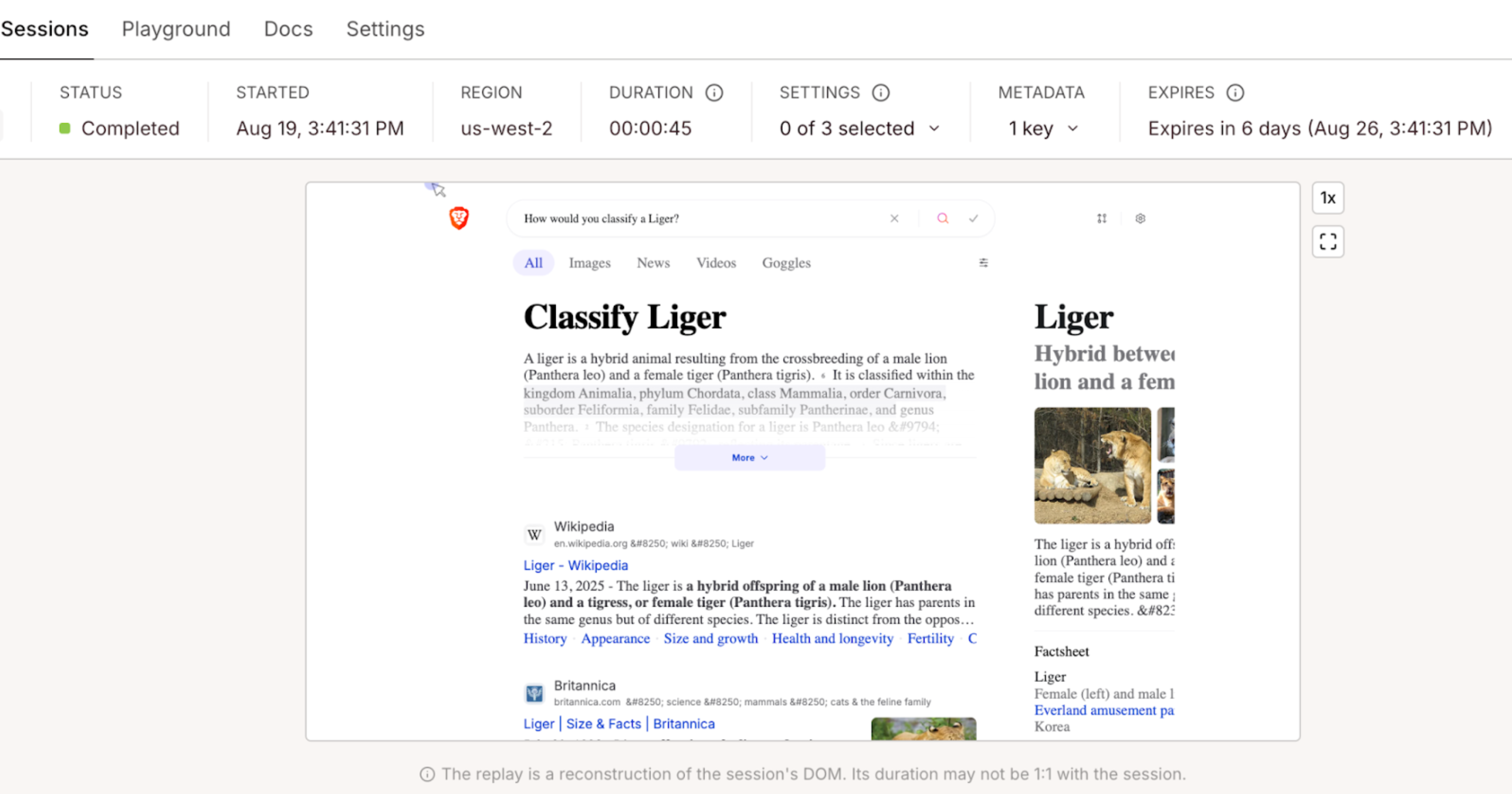Open the 'Health and longevity' link
Image resolution: width=1512 pixels, height=794 pixels.
pos(832,638)
